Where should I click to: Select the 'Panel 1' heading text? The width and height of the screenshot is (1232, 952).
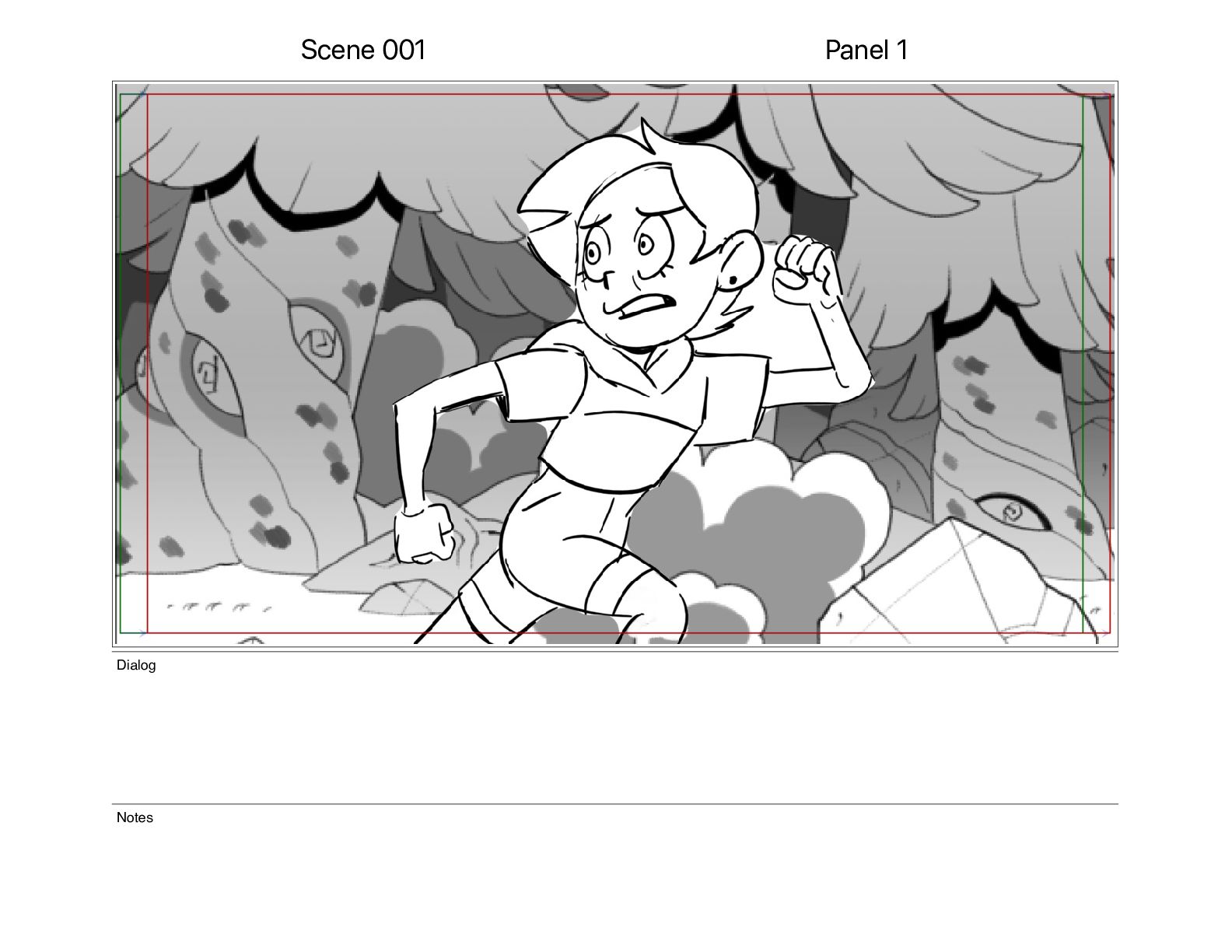[866, 51]
